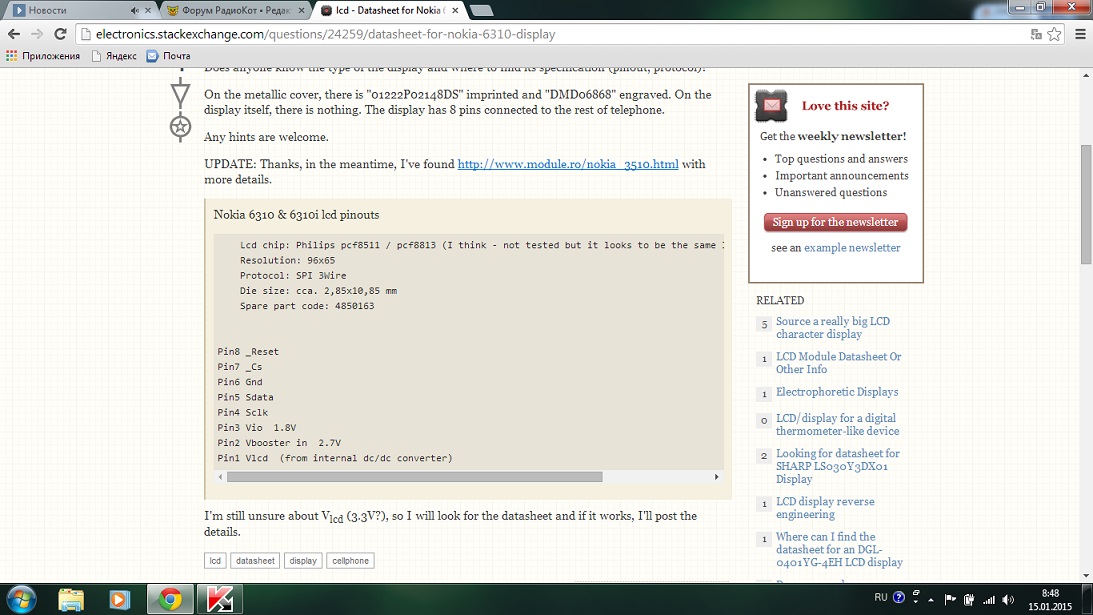Open related question Source a really big LCD
The width and height of the screenshot is (1093, 615).
(x=833, y=328)
